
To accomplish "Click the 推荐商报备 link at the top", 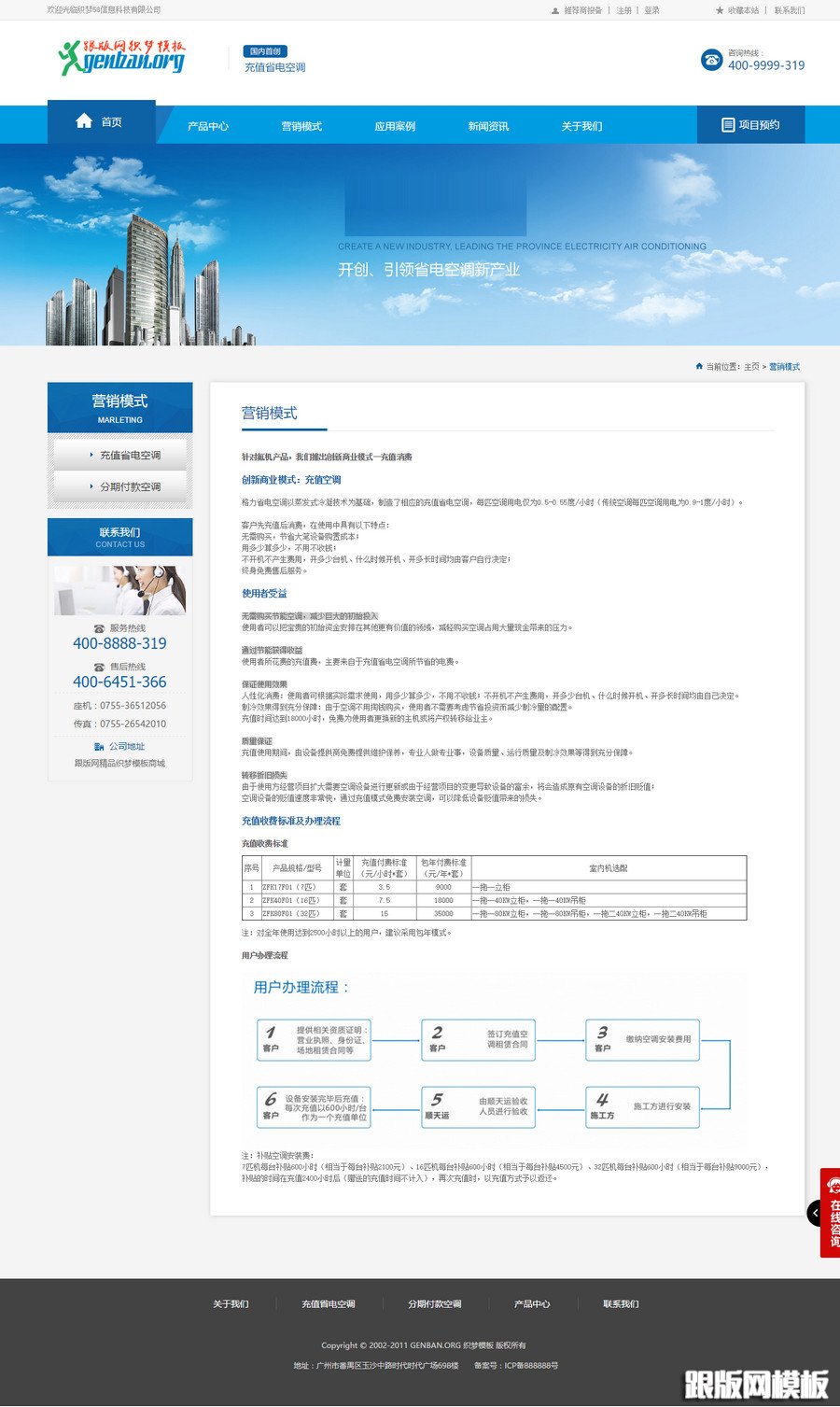I will pos(583,11).
